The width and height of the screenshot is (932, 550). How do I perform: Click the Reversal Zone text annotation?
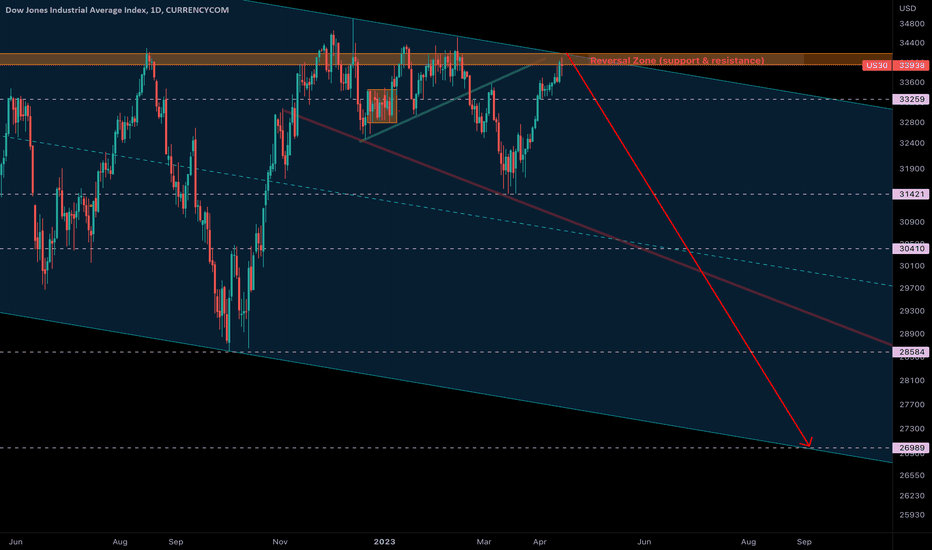[677, 61]
